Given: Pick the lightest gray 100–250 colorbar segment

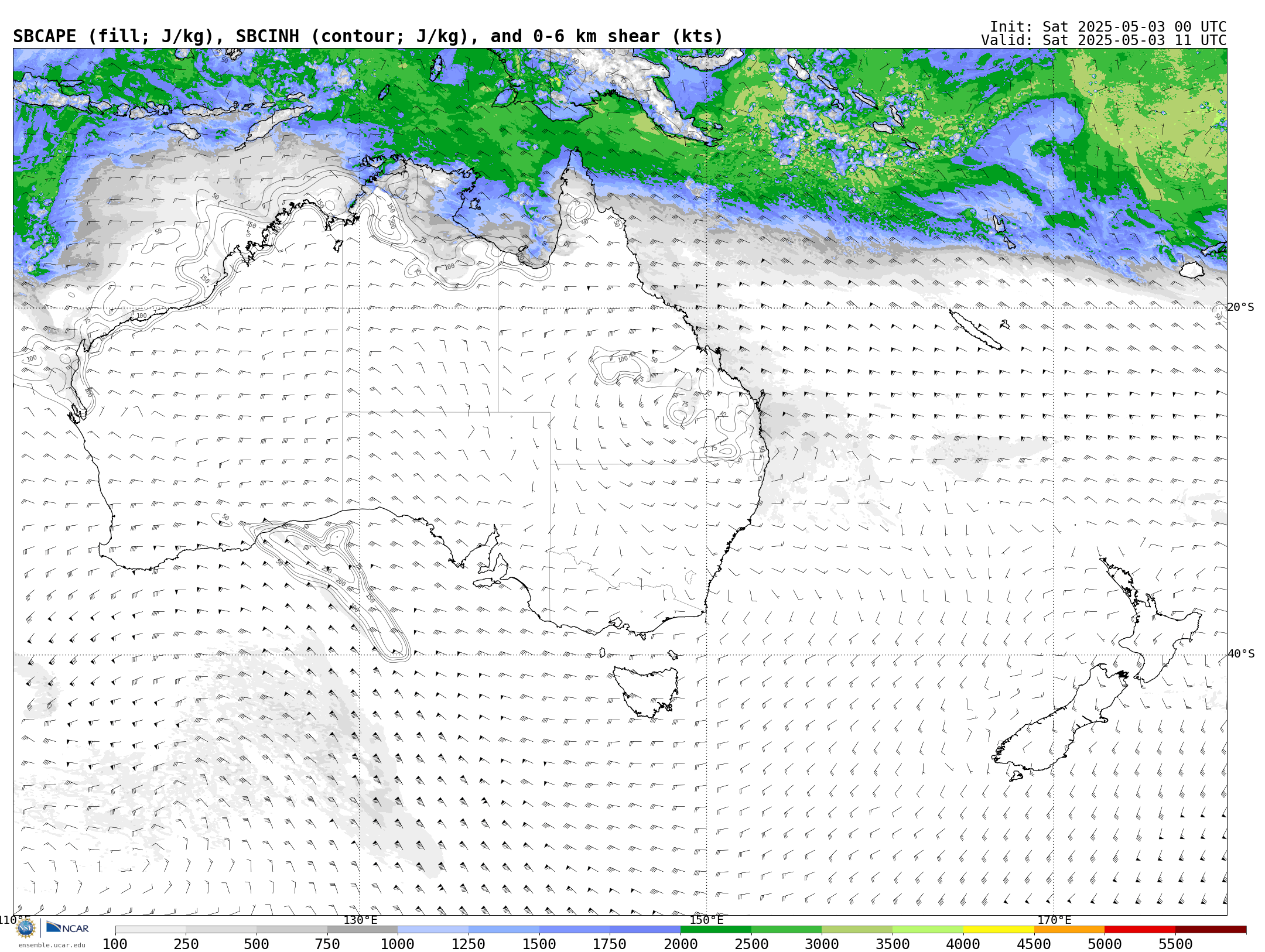Looking at the screenshot, I should point(151,929).
